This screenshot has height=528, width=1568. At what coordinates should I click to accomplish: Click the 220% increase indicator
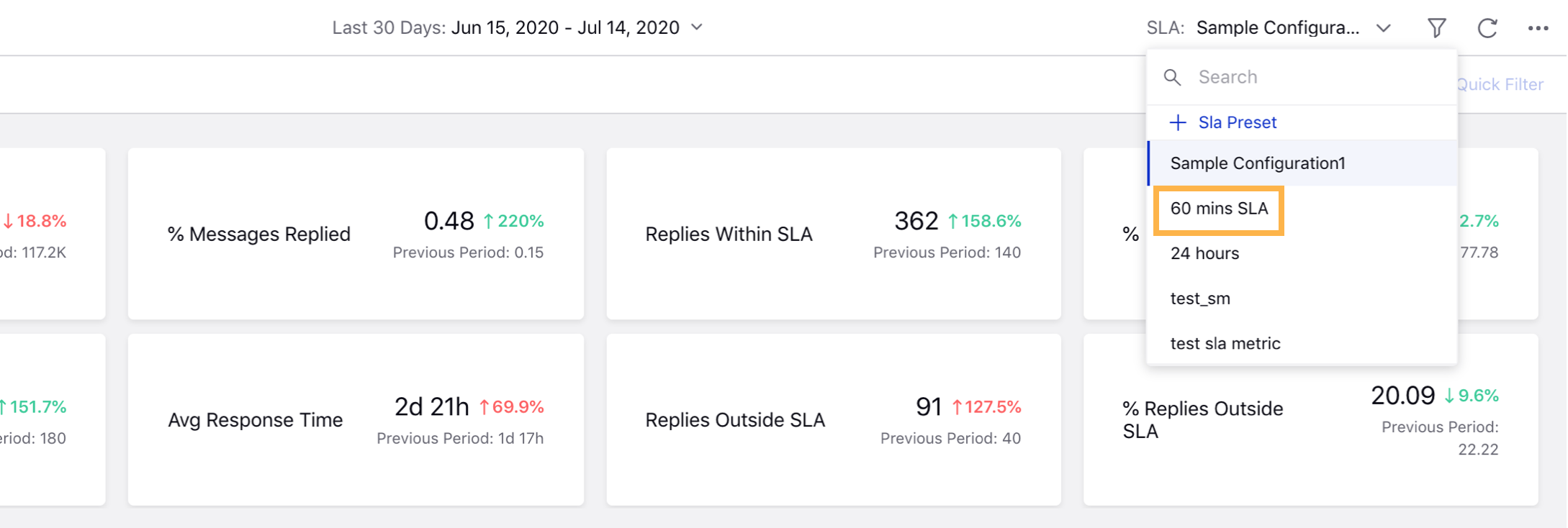tap(513, 221)
